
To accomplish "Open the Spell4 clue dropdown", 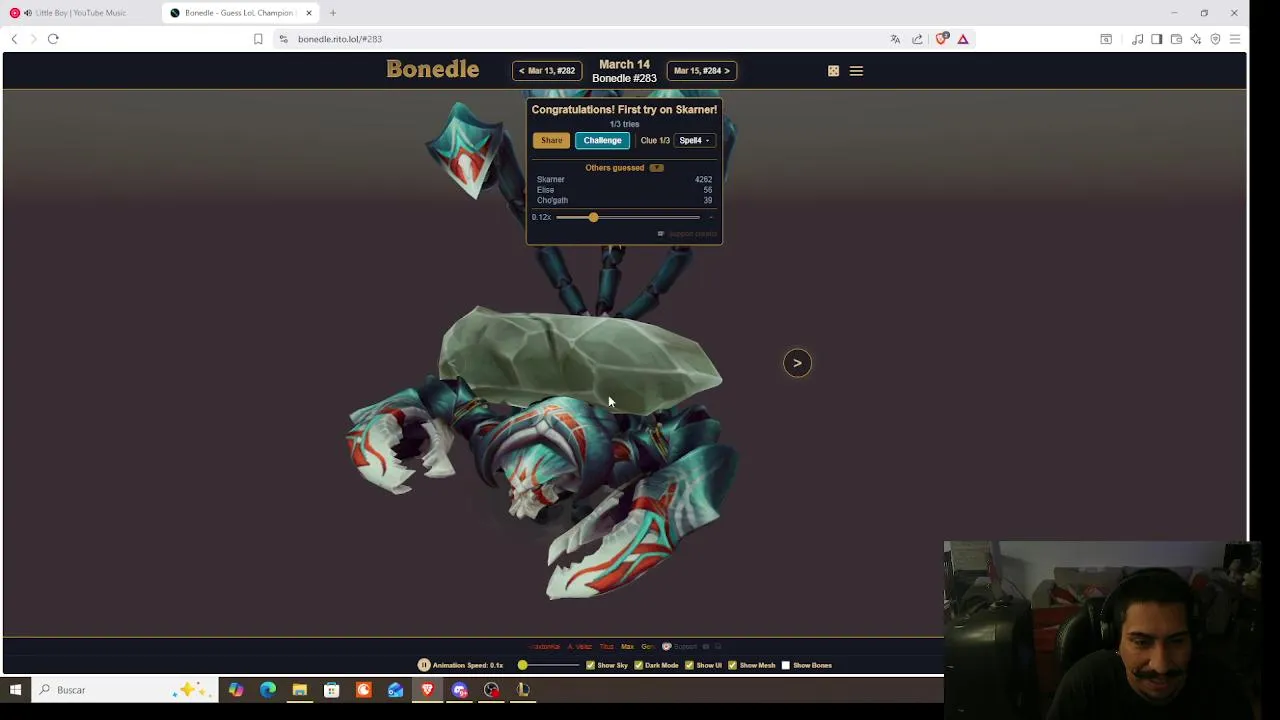I will point(695,141).
